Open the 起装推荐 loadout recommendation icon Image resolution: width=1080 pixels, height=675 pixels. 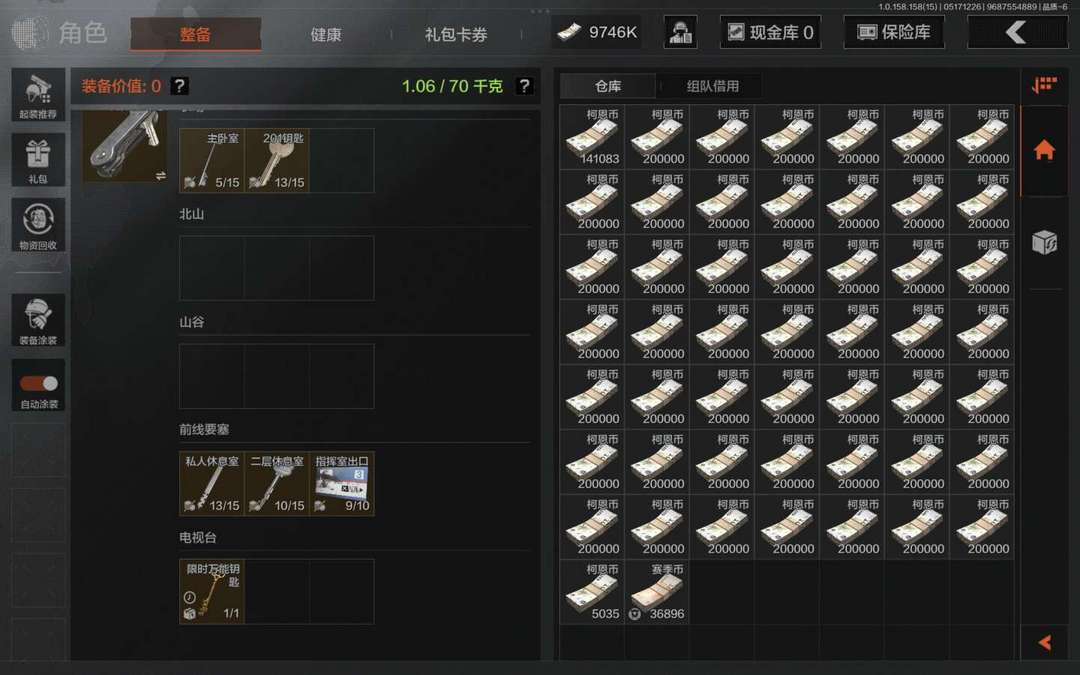(39, 94)
